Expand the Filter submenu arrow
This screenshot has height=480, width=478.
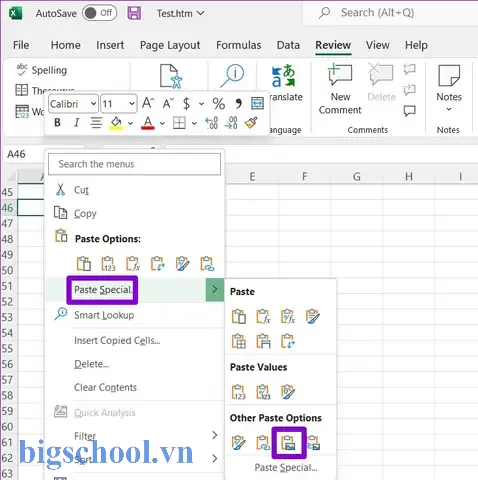(x=215, y=435)
